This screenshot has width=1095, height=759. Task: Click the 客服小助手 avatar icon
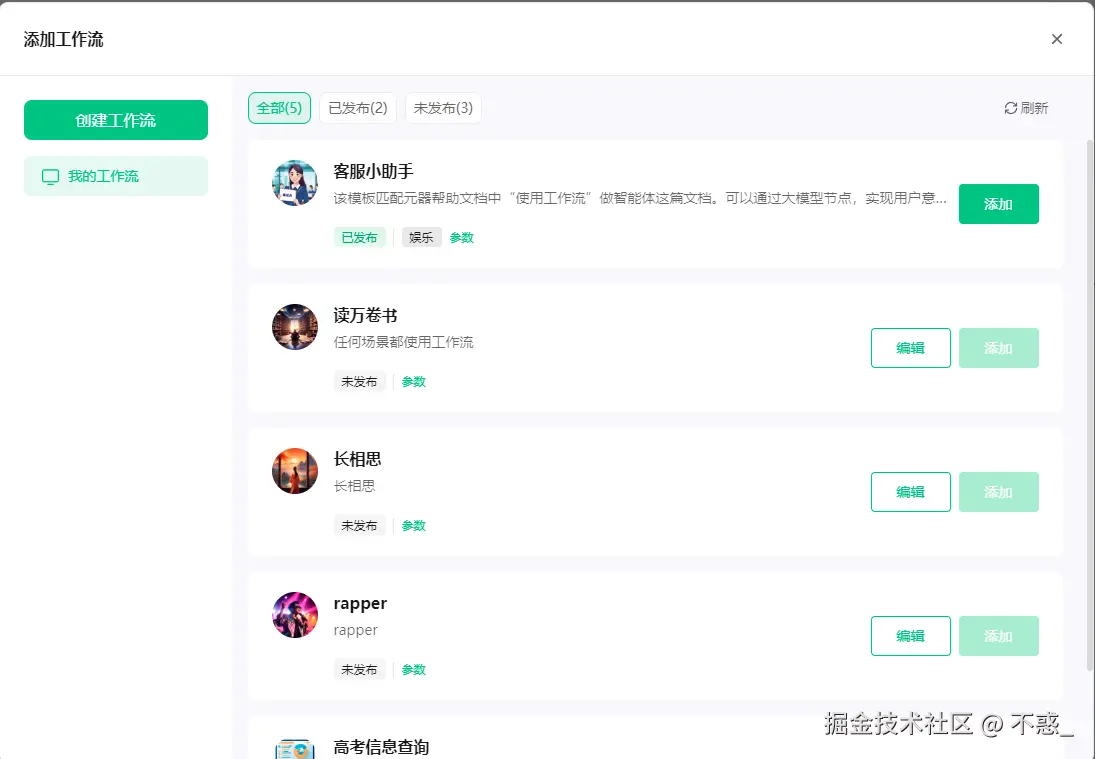coord(294,183)
